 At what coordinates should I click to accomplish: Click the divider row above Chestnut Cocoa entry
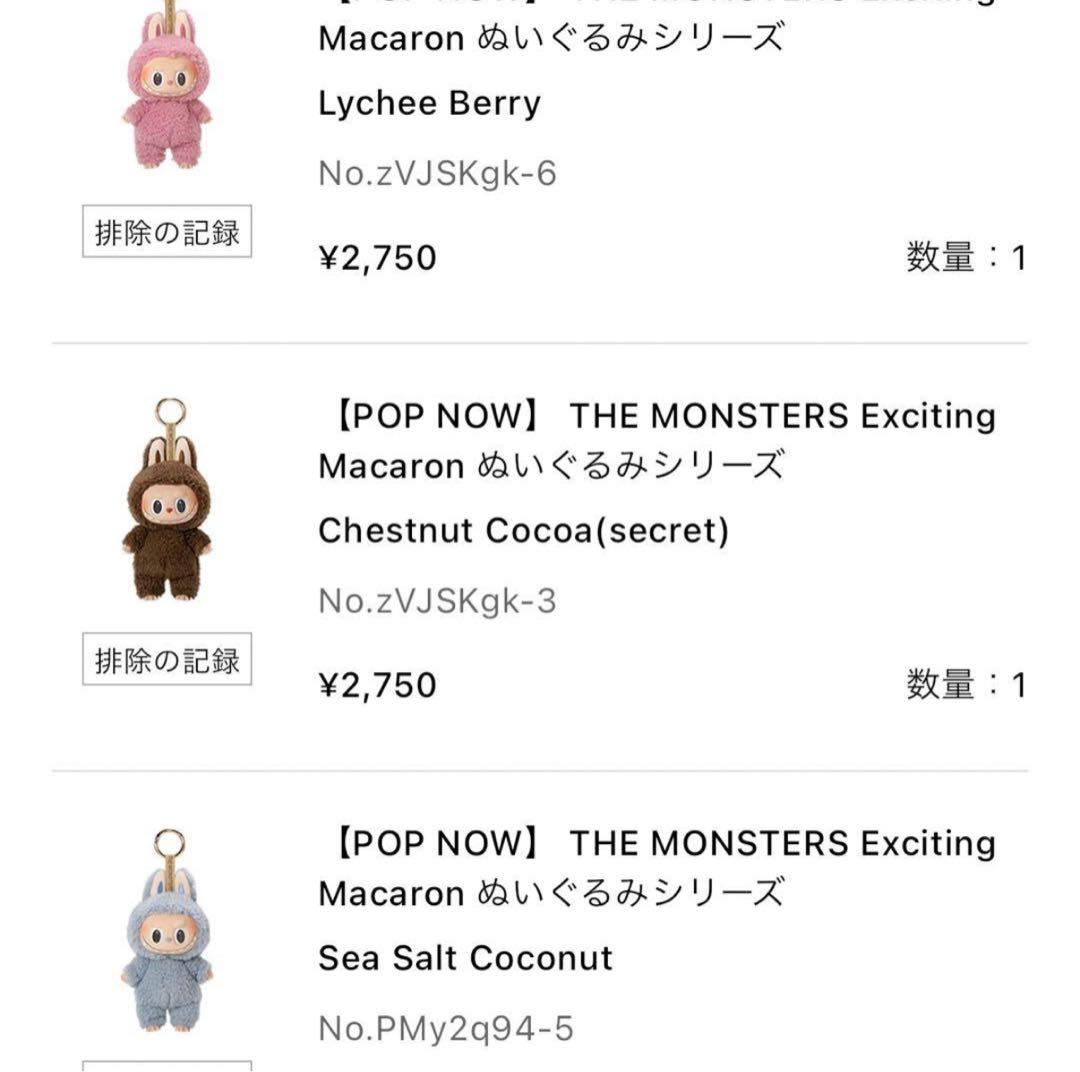tap(540, 342)
